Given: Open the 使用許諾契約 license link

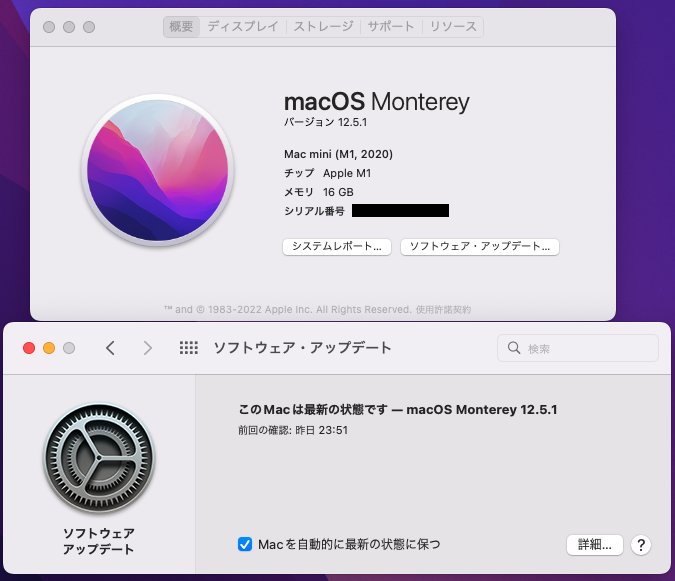Looking at the screenshot, I should coord(443,309).
